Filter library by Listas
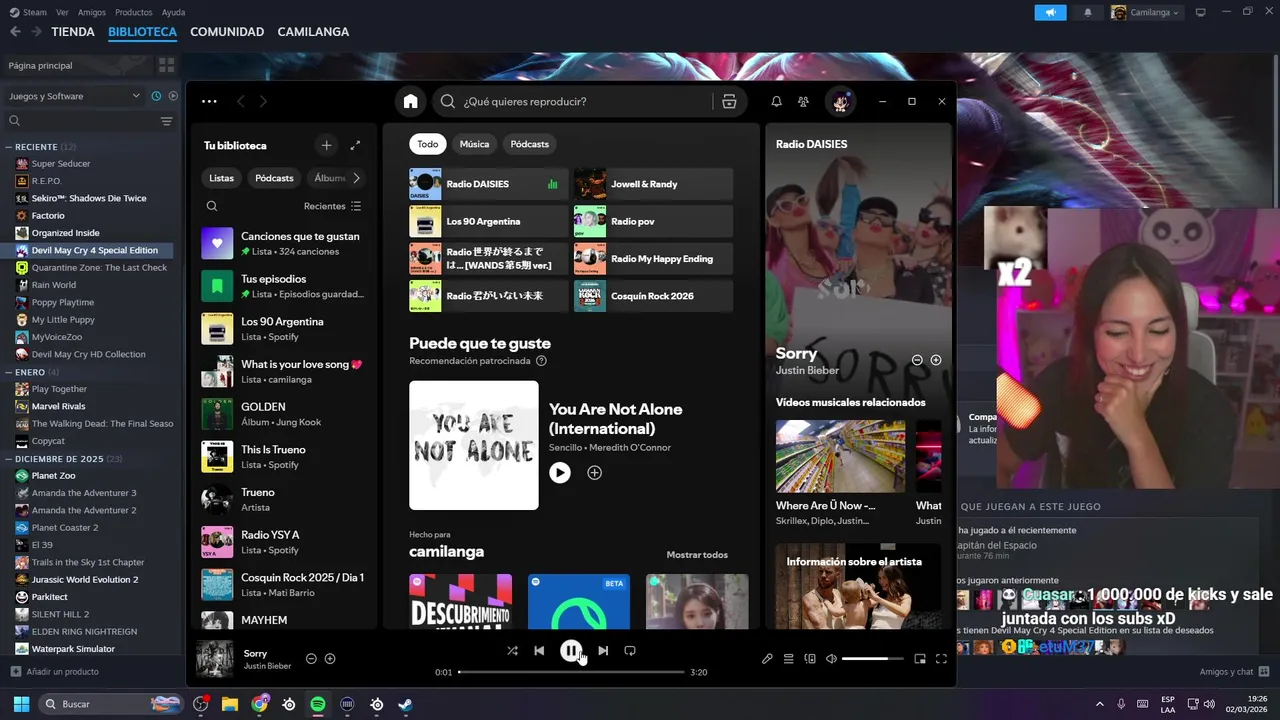1280x720 pixels. point(222,178)
